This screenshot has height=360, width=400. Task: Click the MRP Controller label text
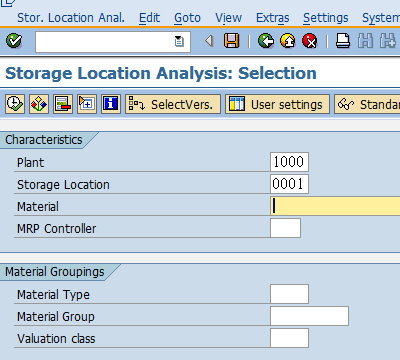[x=57, y=229]
